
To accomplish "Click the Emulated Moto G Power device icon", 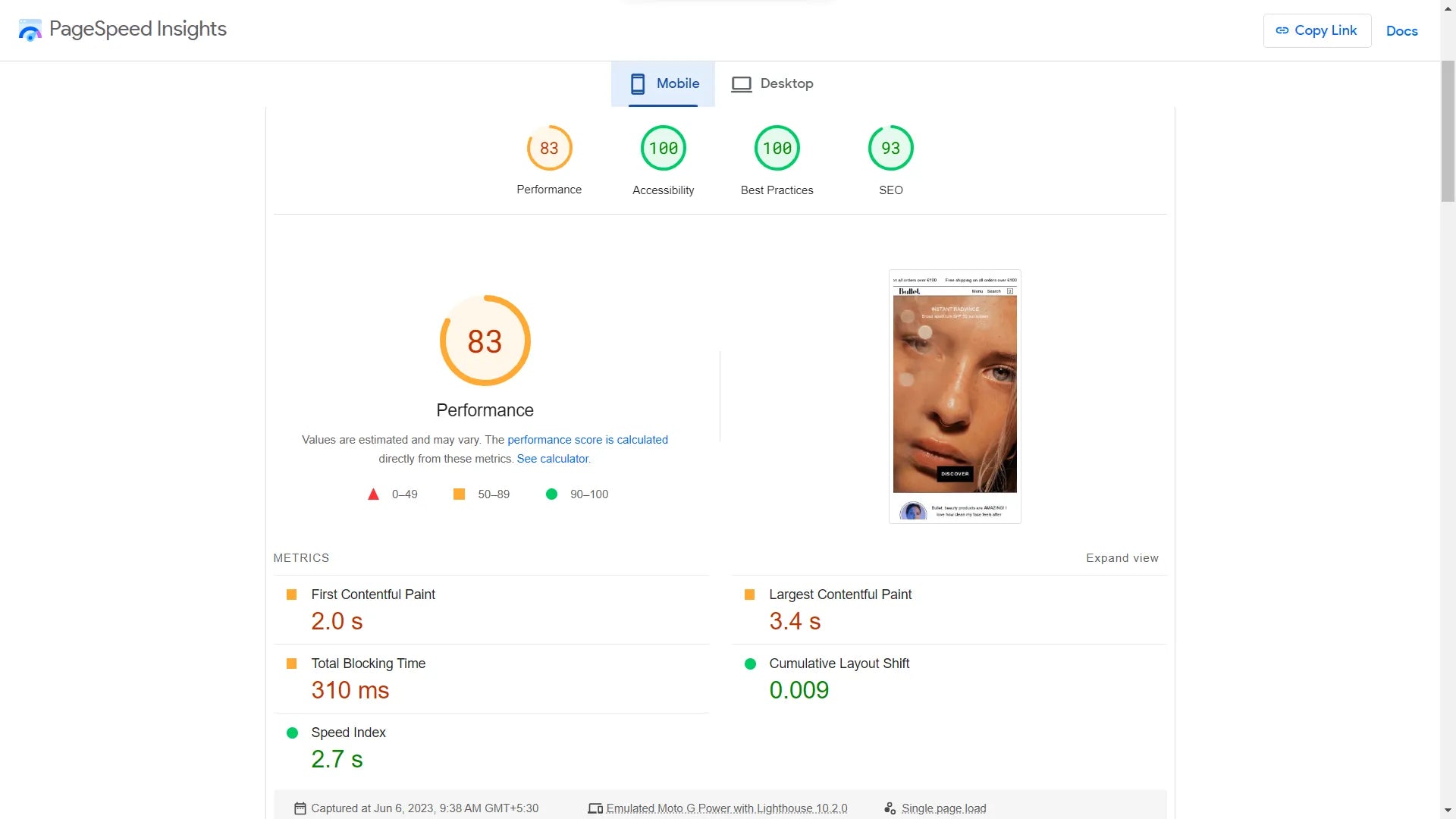I will 595,808.
